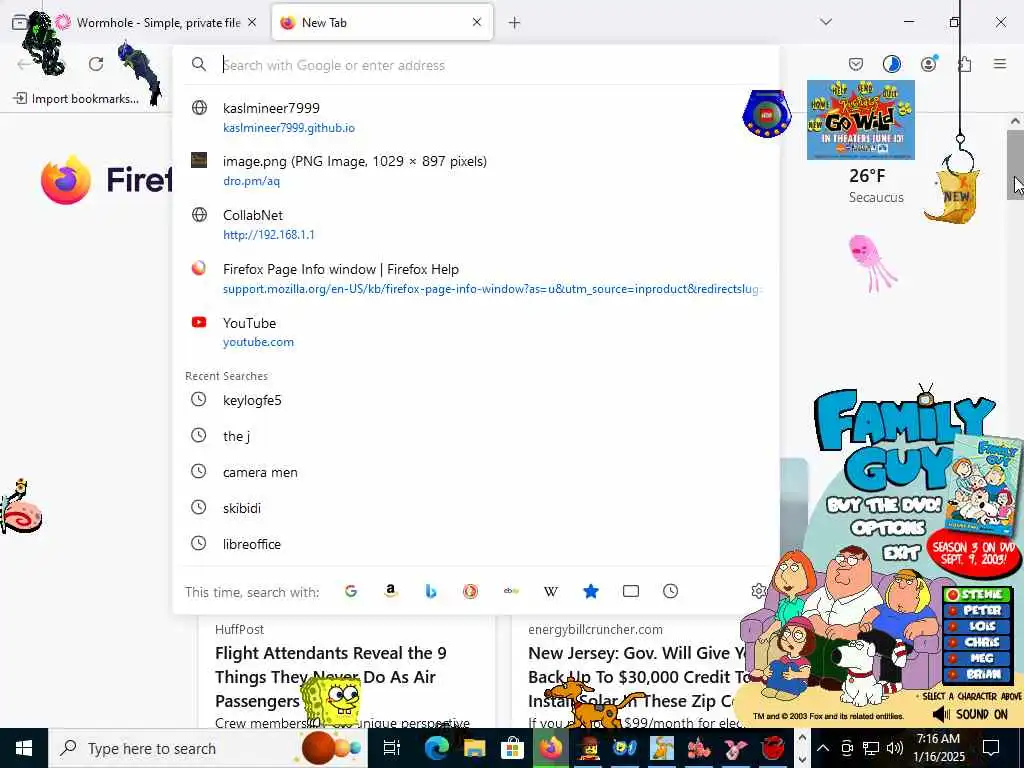Click OPTIONS in Family Guy widget
The height and width of the screenshot is (768, 1024).
[888, 528]
